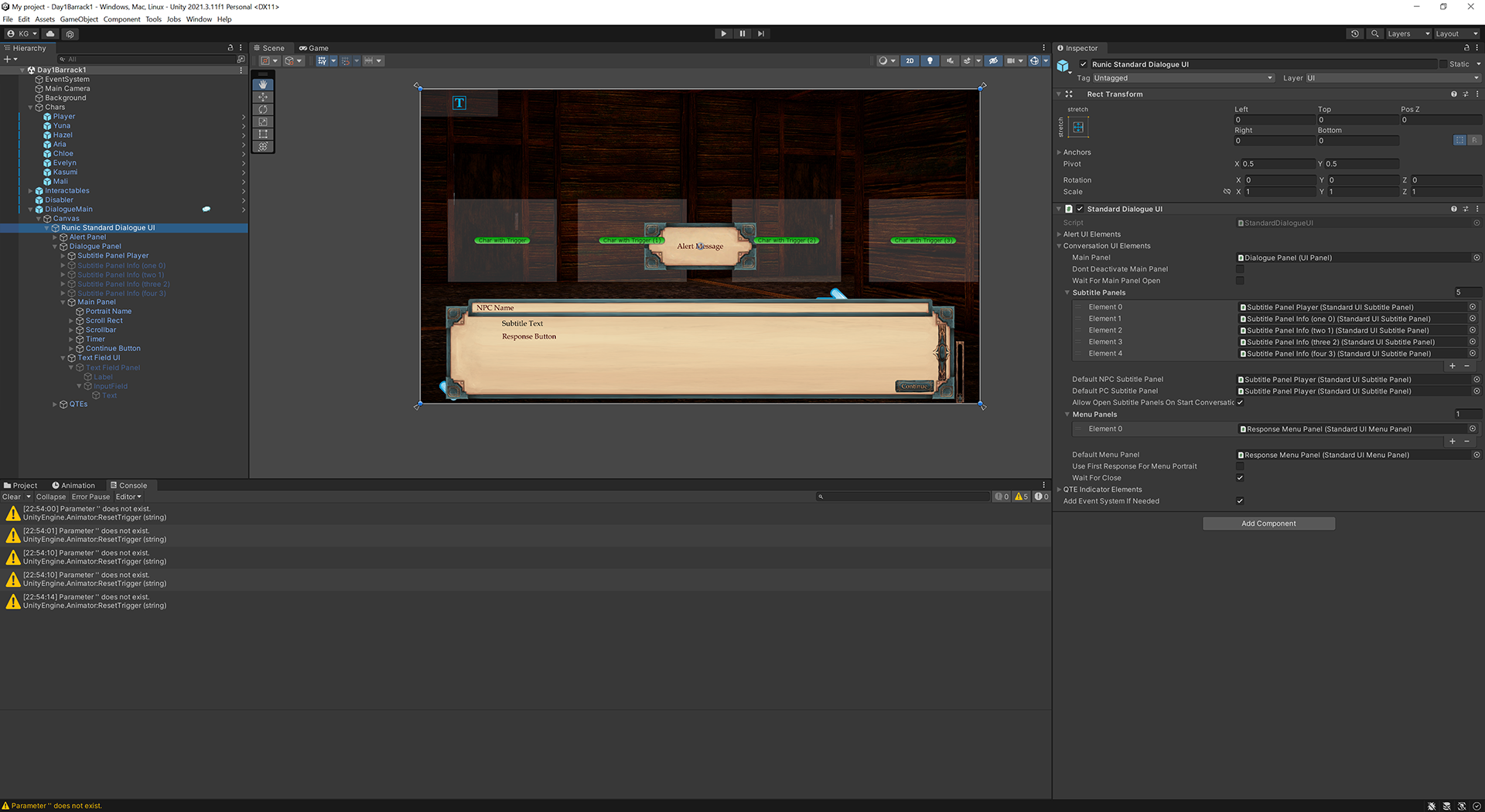The height and width of the screenshot is (812, 1485).
Task: Open the Layout dropdown
Action: pyautogui.click(x=1457, y=34)
